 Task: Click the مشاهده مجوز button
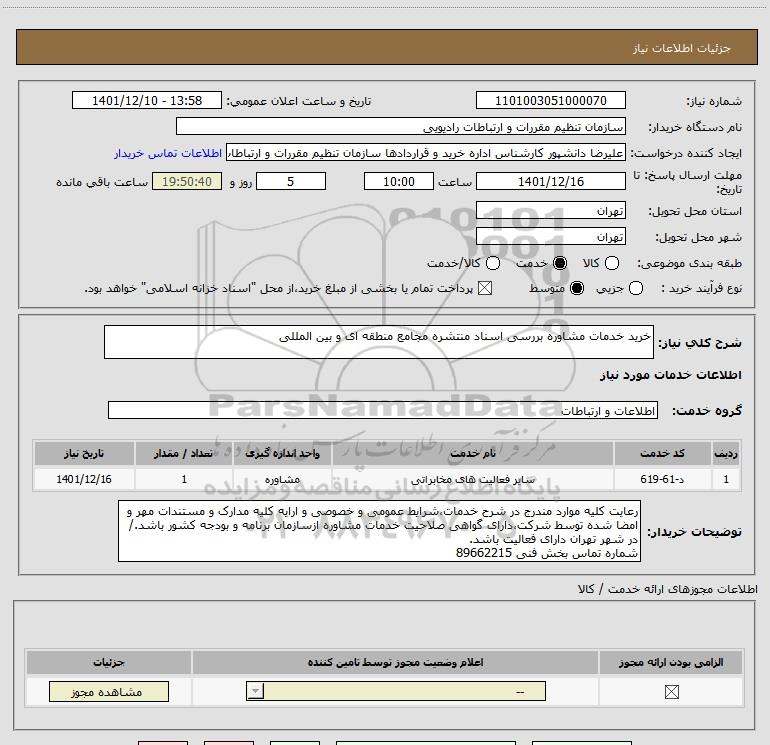(x=109, y=691)
